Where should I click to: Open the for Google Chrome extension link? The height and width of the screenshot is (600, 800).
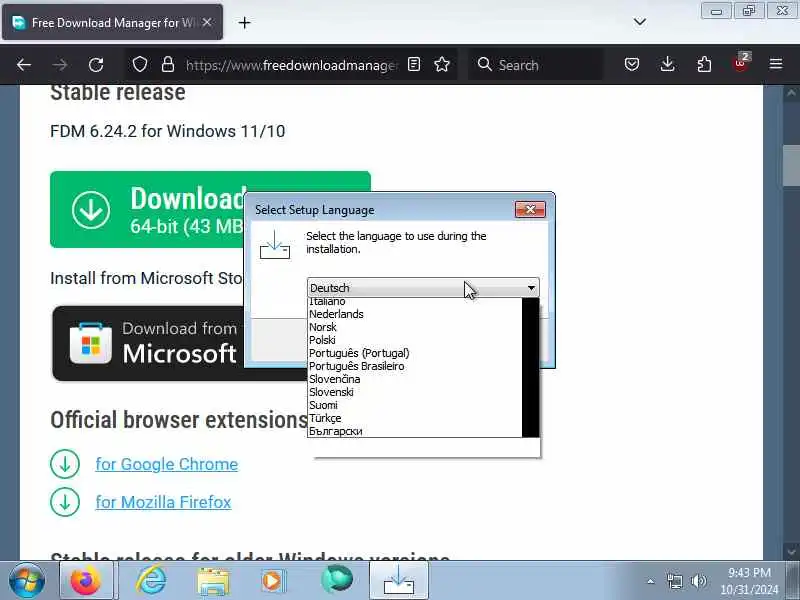166,464
